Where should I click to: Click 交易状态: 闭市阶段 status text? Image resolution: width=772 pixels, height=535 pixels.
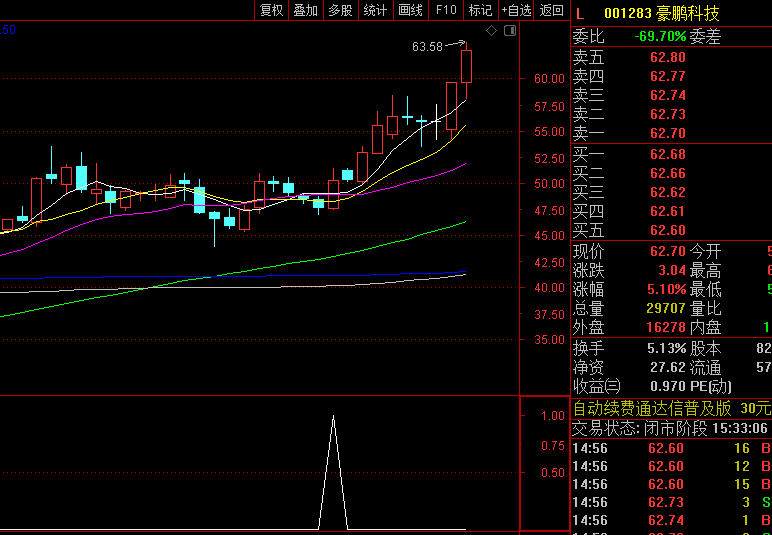pos(640,429)
